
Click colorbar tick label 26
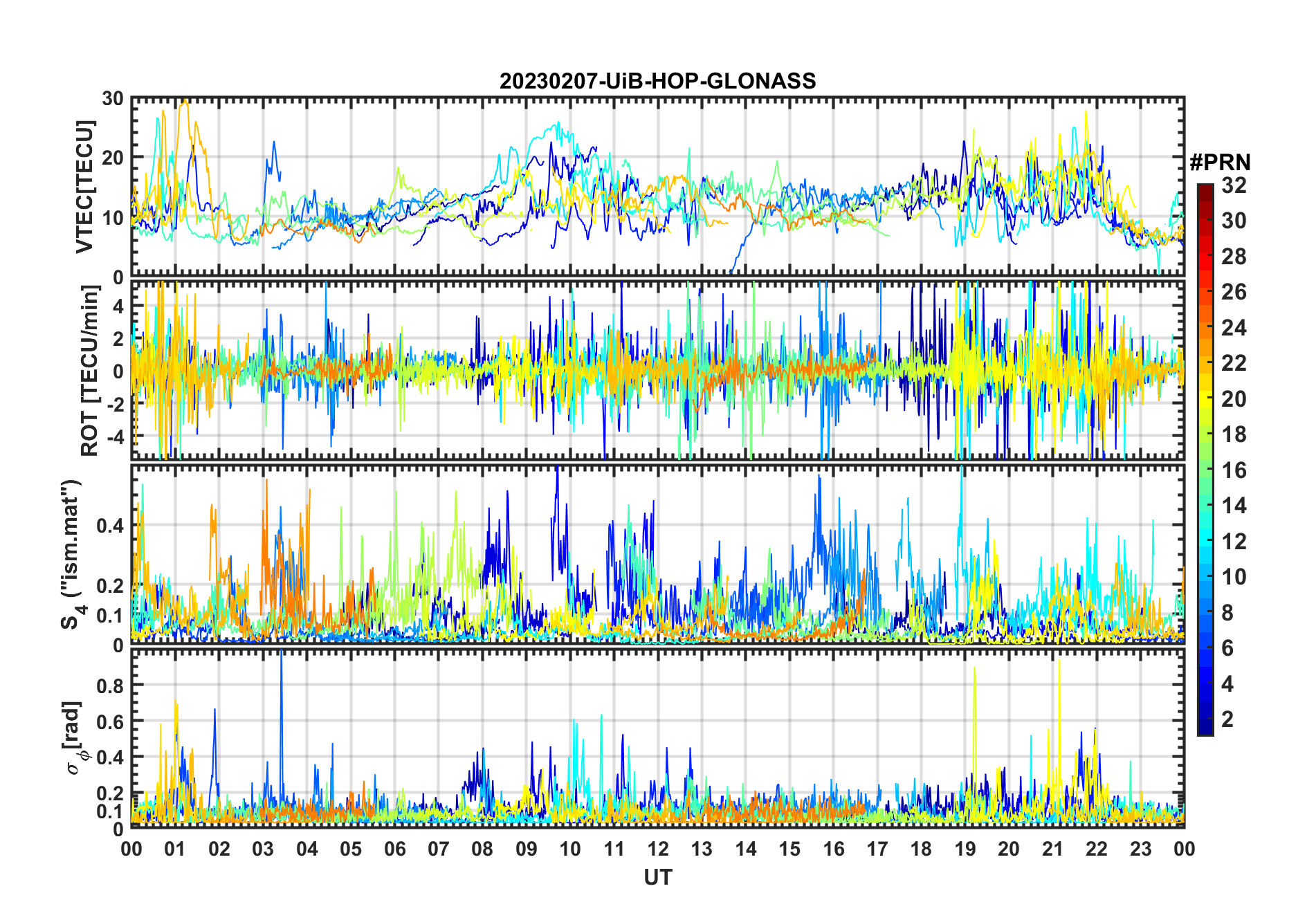click(1234, 292)
